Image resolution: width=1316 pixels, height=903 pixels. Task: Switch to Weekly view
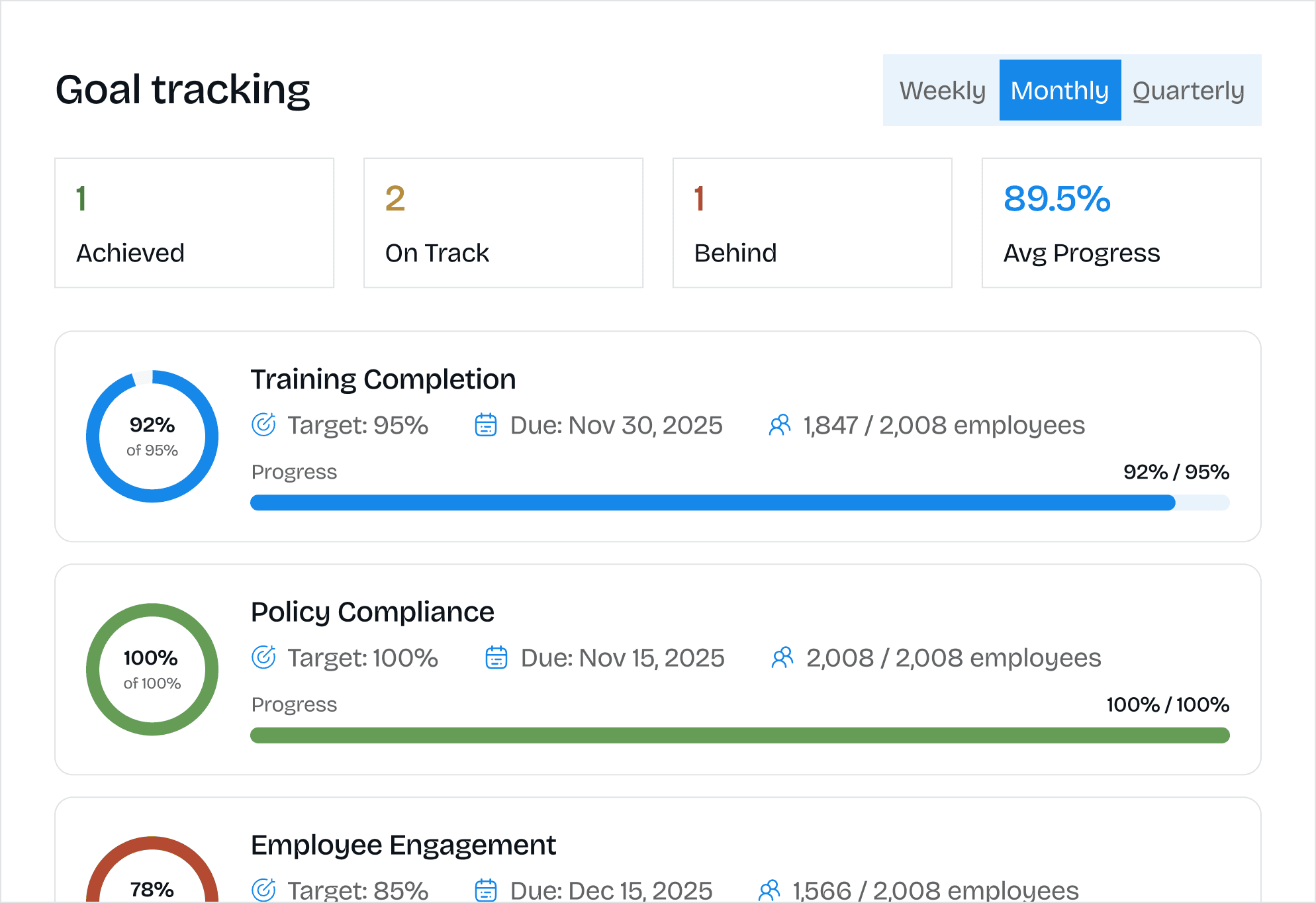tap(942, 91)
